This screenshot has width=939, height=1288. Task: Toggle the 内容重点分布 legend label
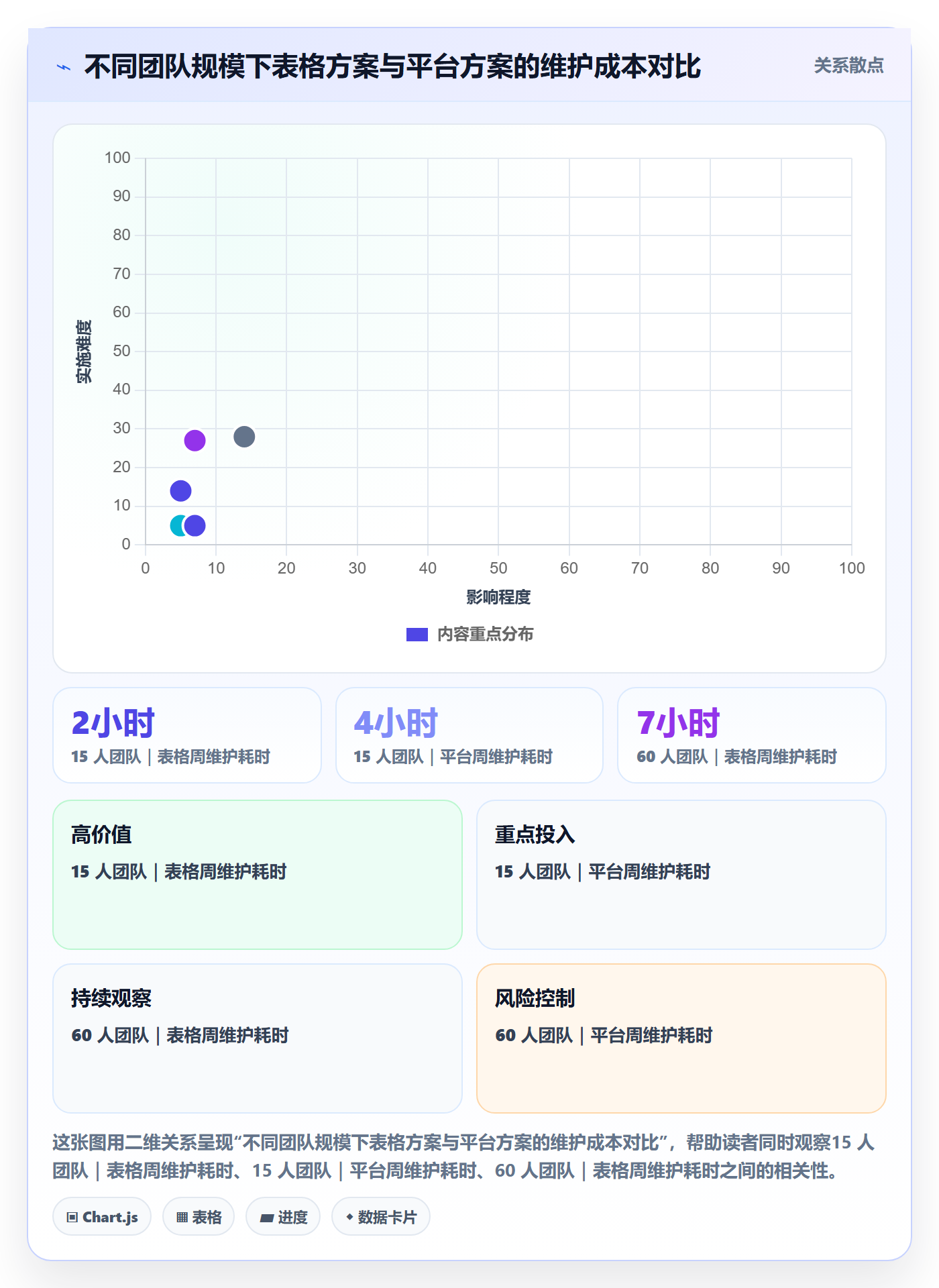click(485, 634)
